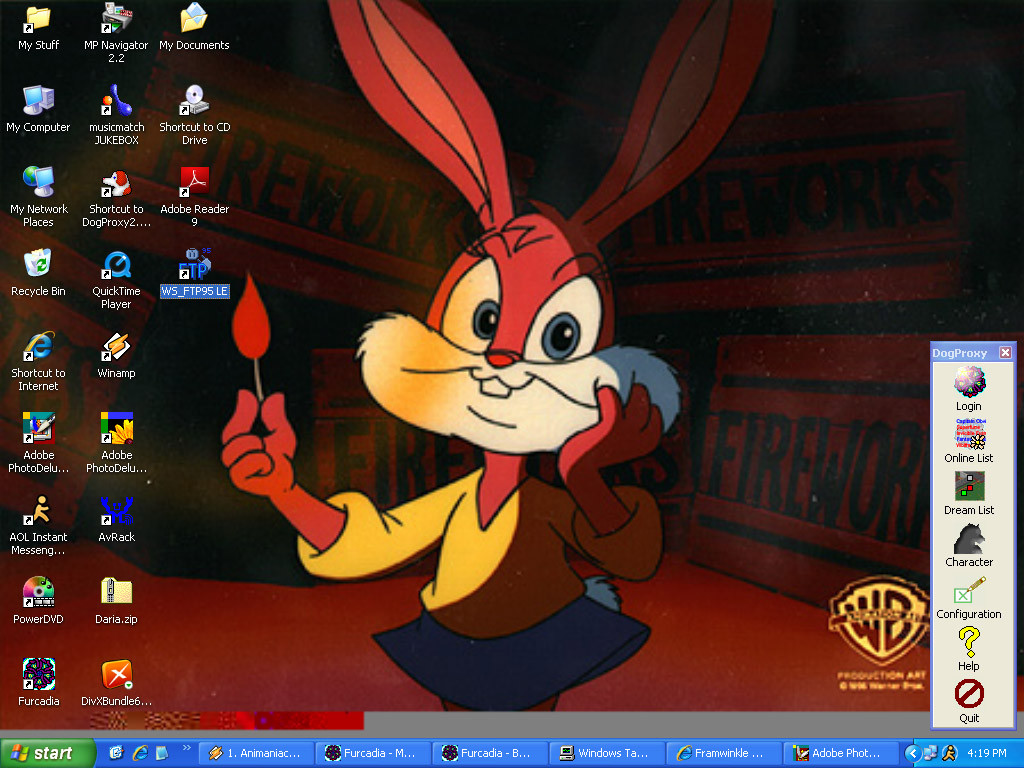The image size is (1024, 768).
Task: Open the Windows start menu
Action: tap(48, 753)
